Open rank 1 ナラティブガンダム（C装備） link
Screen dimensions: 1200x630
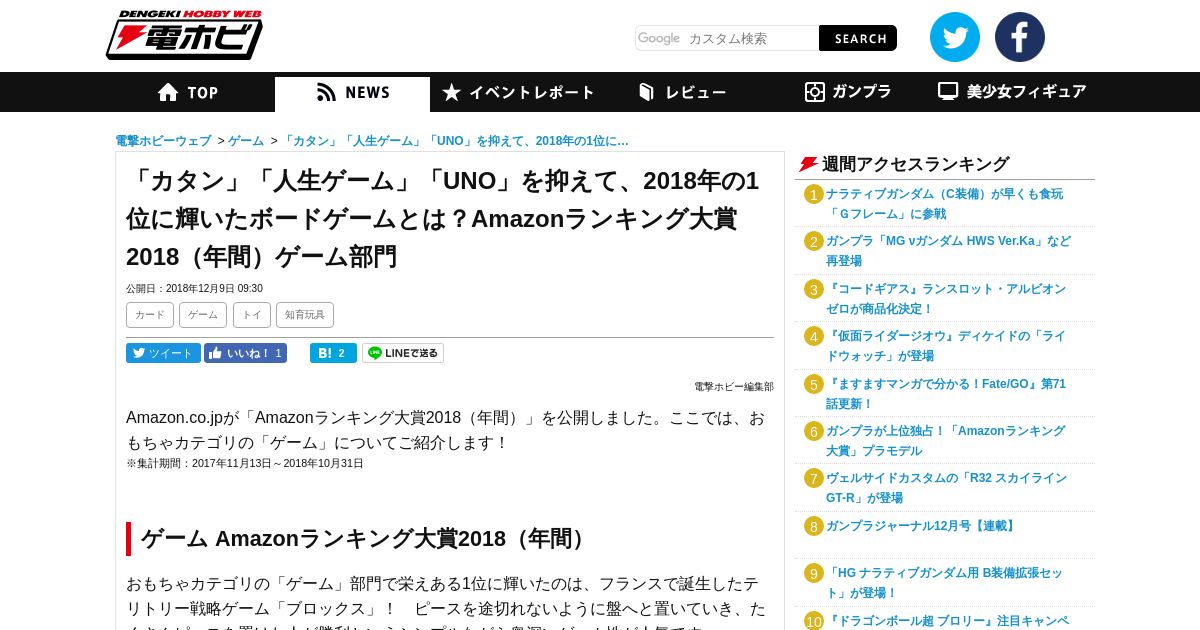pyautogui.click(x=945, y=204)
